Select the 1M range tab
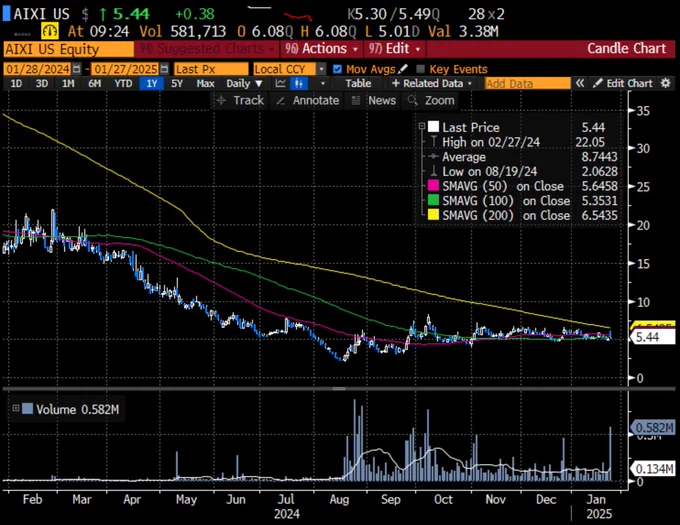The width and height of the screenshot is (680, 525). [68, 83]
